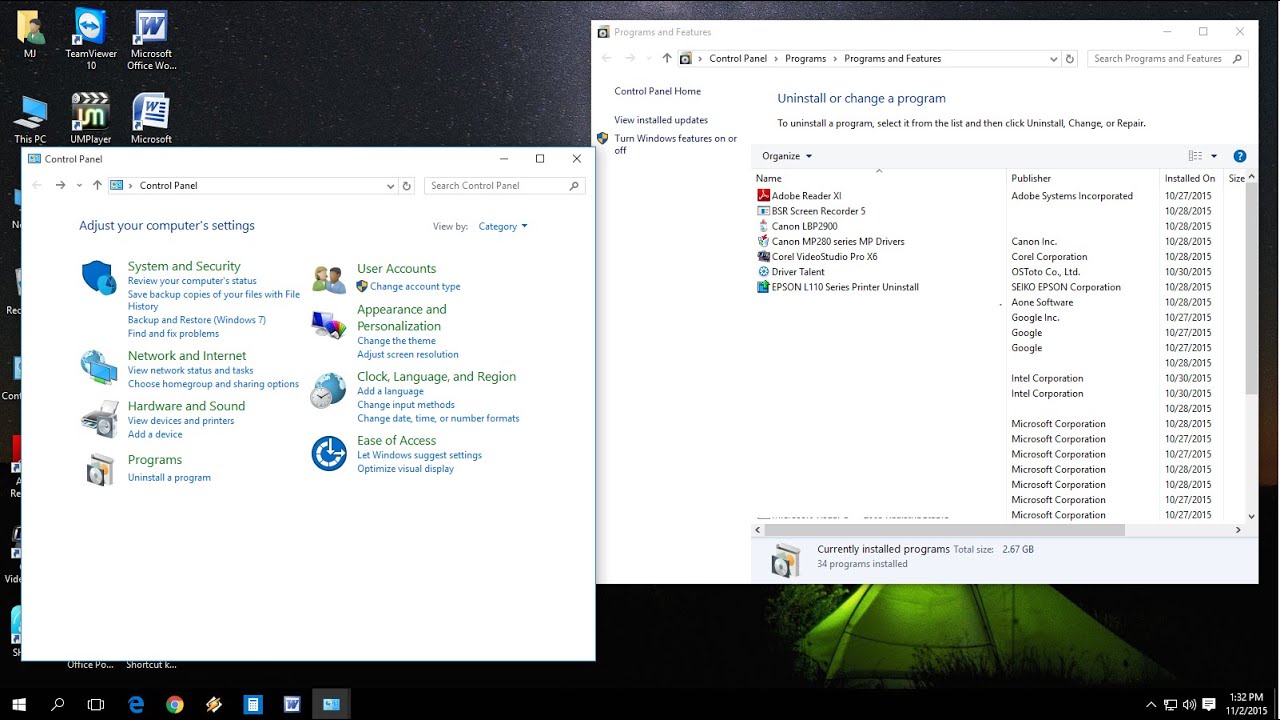Click Adjust screen resolution link

[x=408, y=355]
